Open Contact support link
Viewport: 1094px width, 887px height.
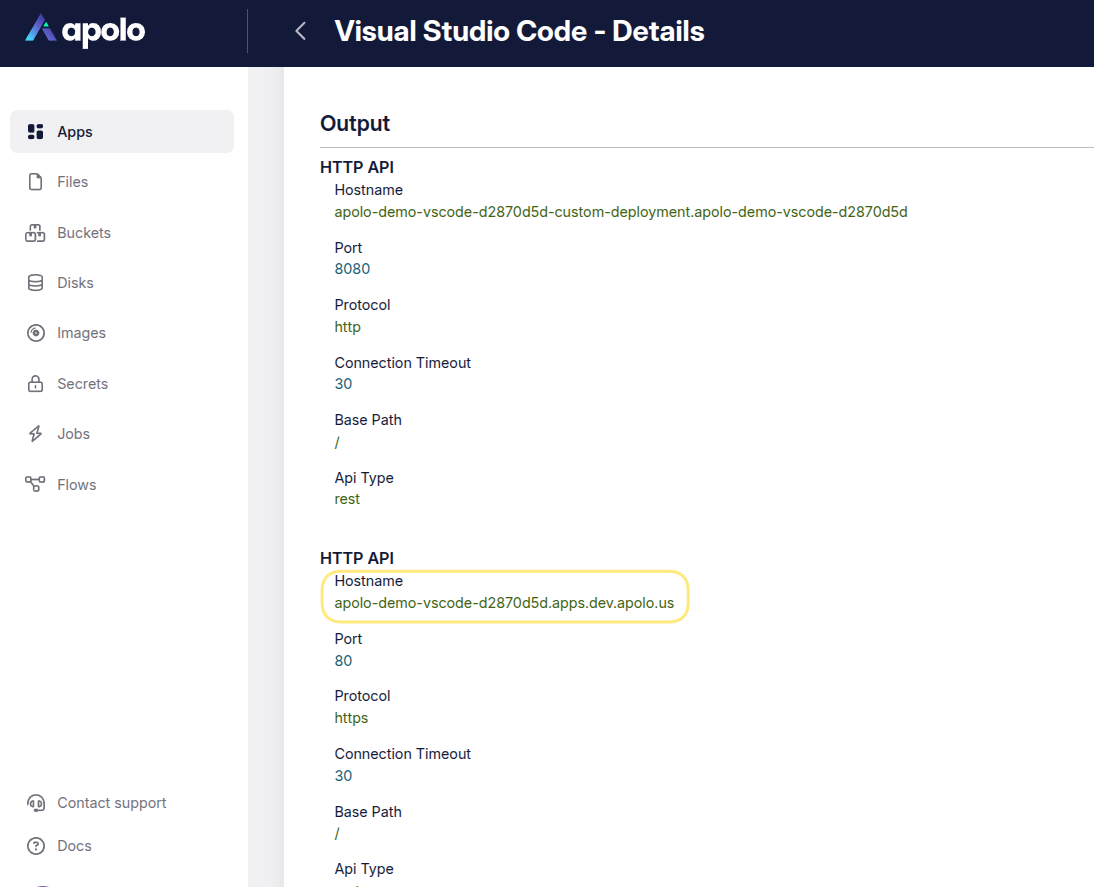tap(111, 803)
